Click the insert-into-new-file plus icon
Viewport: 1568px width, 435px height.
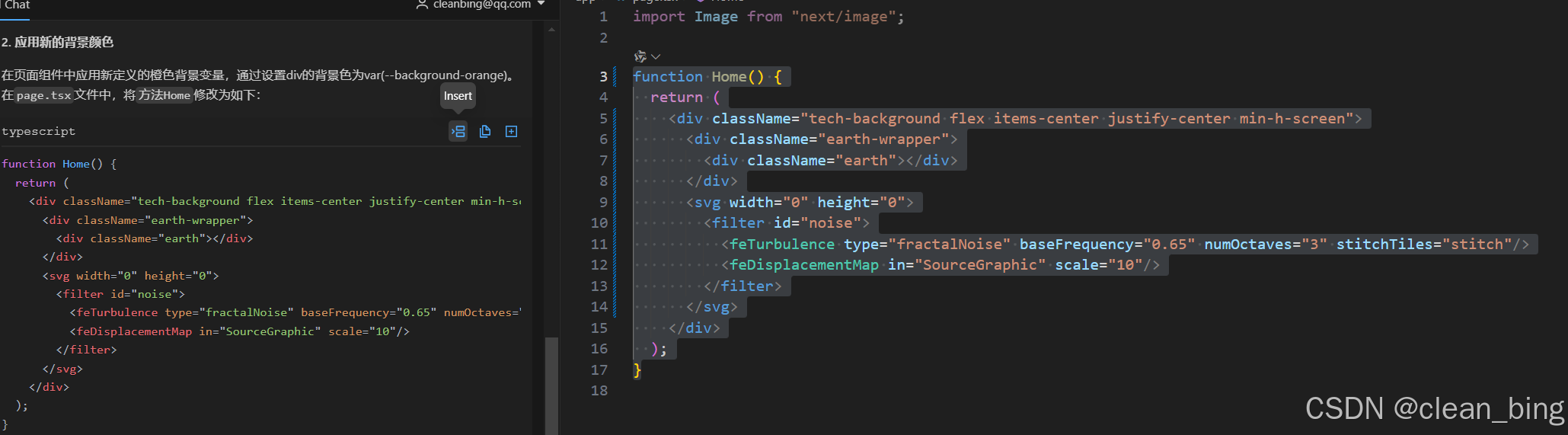pos(512,132)
